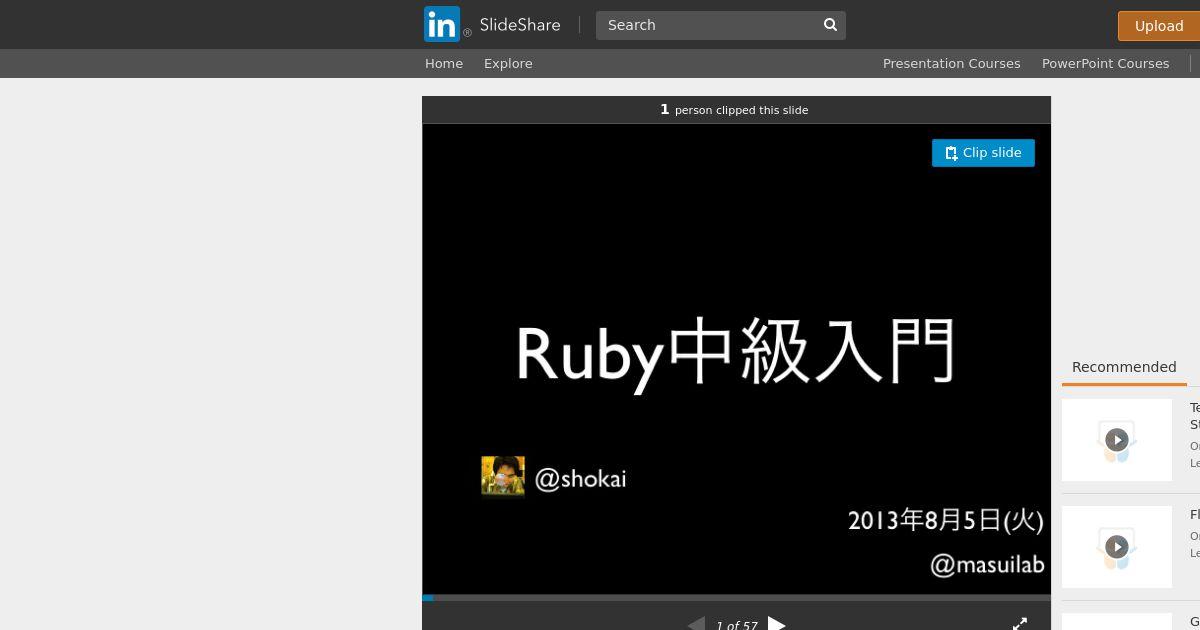Screen dimensions: 1200x630
Task: Toggle the fullscreen expand icon
Action: coord(1020,624)
